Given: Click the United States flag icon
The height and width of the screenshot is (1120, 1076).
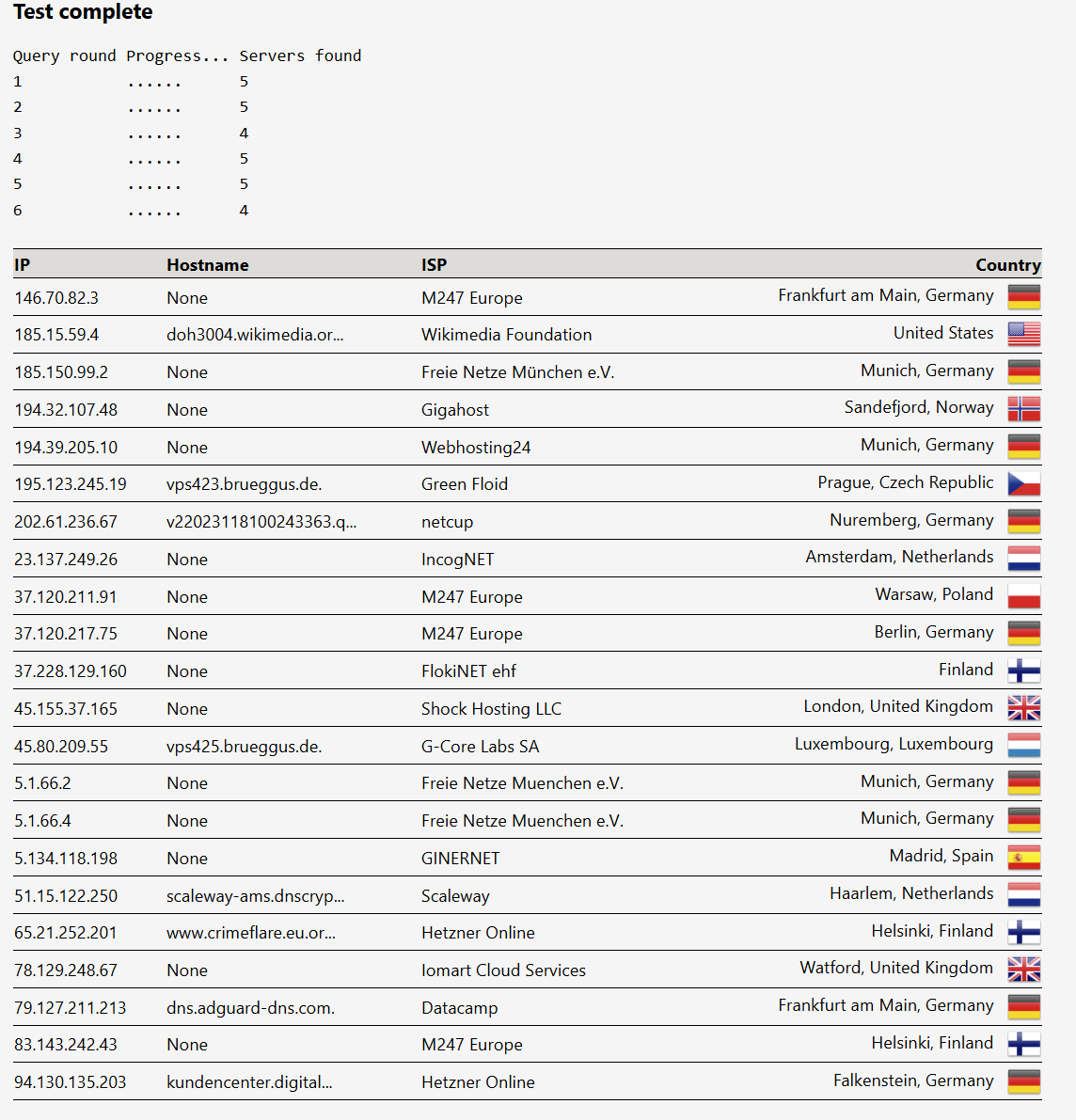Looking at the screenshot, I should coord(1023,334).
